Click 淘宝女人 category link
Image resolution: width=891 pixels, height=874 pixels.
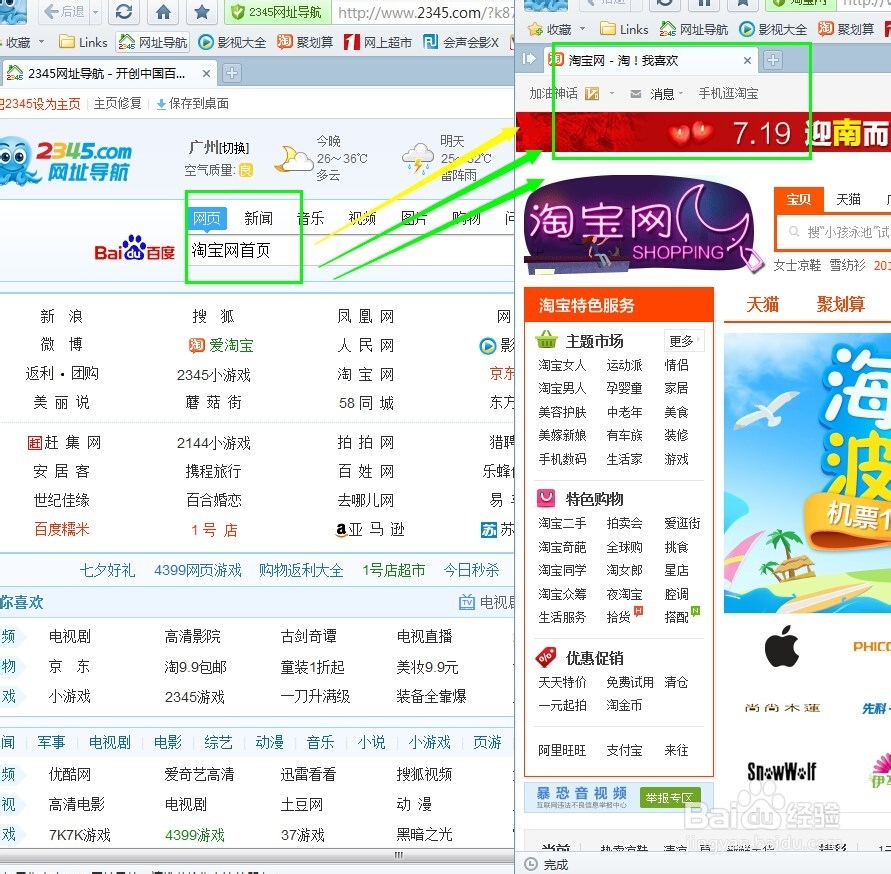tap(561, 365)
